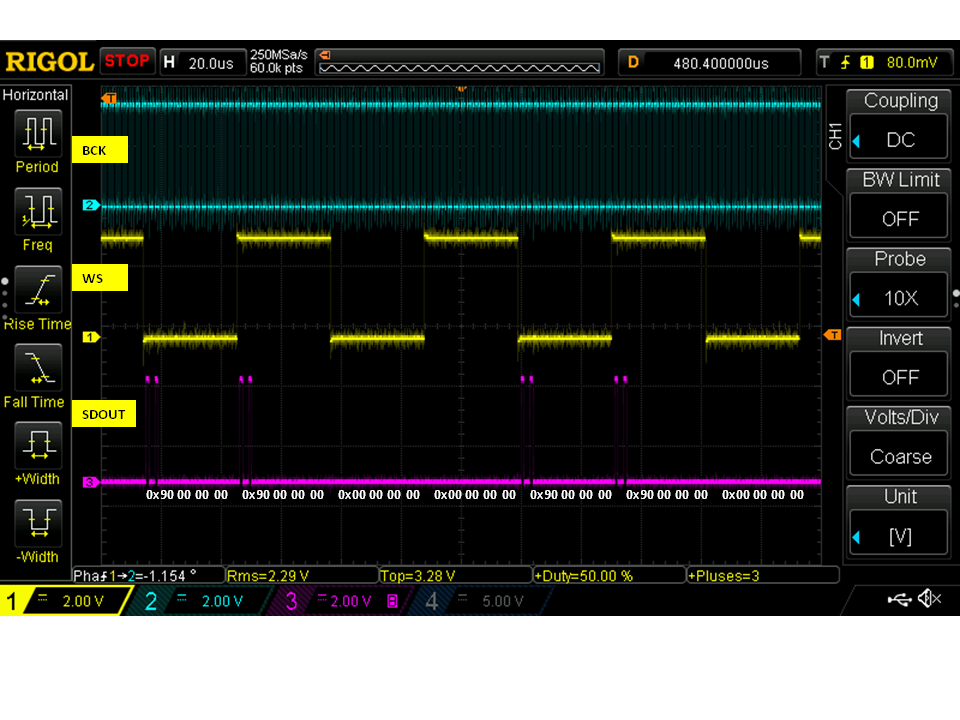This screenshot has height=720, width=960.
Task: Click the H 20.0us timebase field
Action: pos(203,63)
